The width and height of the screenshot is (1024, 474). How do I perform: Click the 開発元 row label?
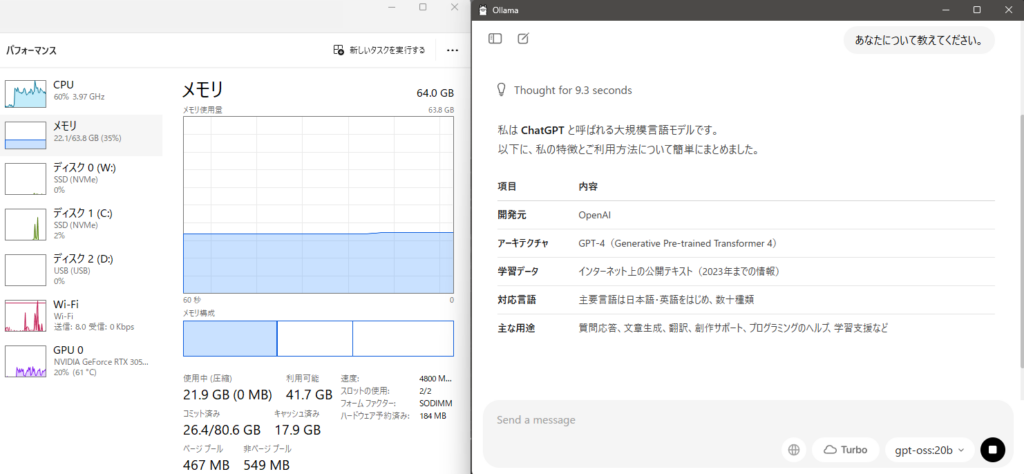click(511, 215)
